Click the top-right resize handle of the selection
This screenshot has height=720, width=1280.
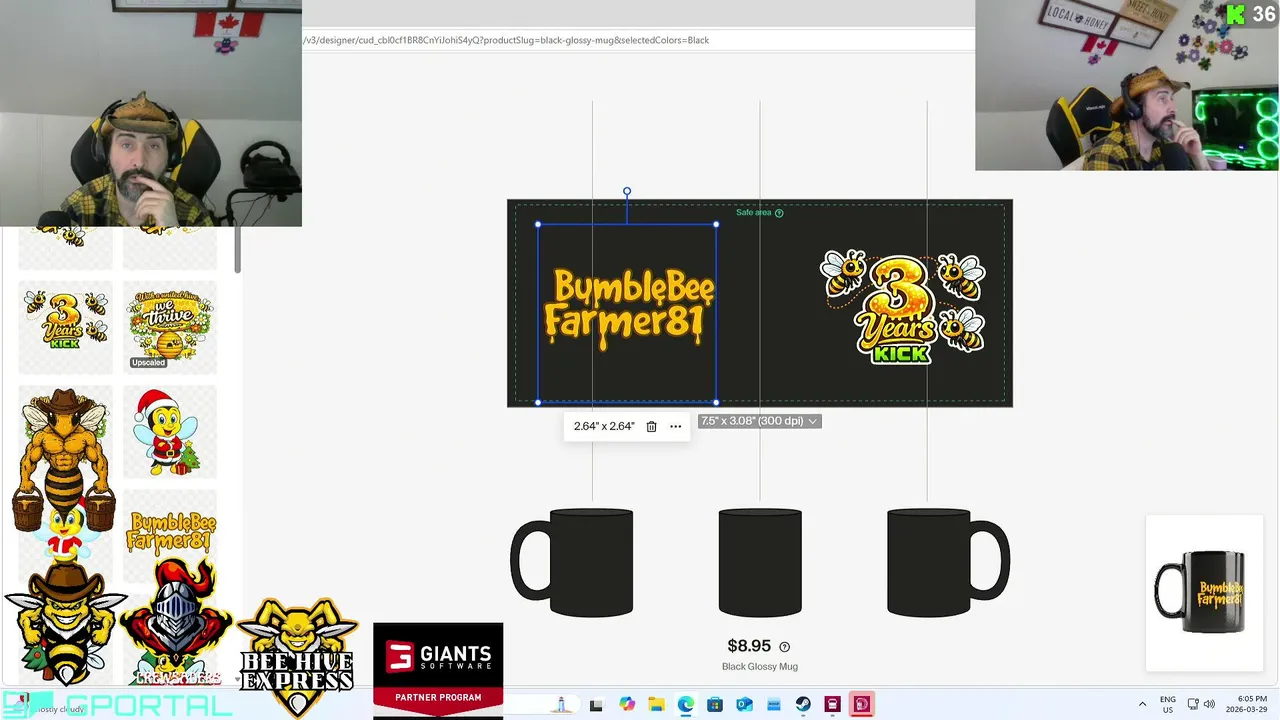716,224
